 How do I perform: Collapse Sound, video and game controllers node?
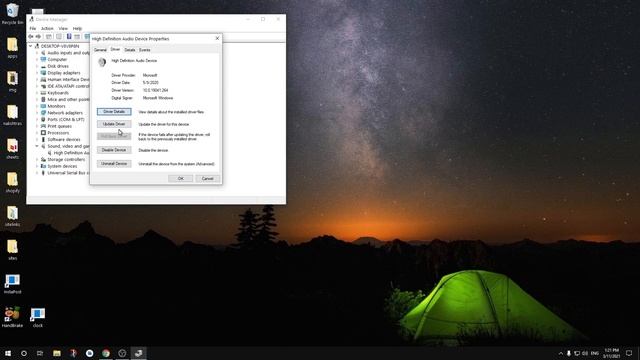(37, 146)
